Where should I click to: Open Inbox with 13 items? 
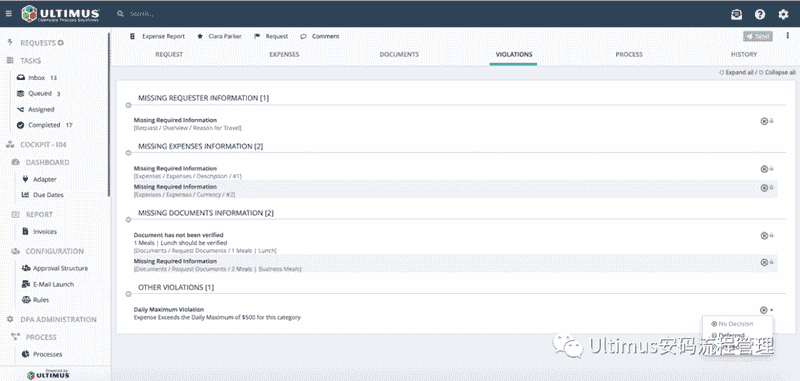click(37, 78)
